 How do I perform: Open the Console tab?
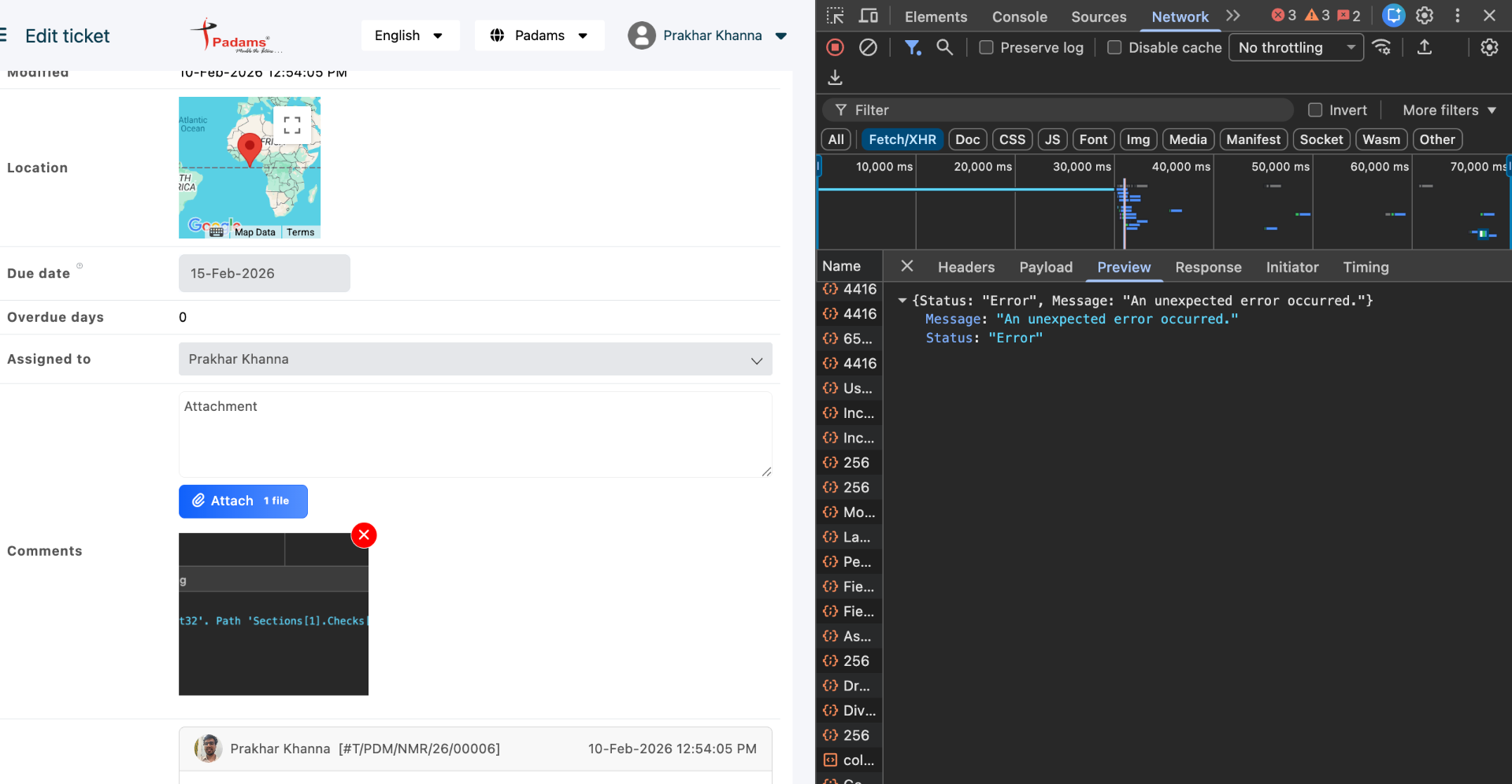pos(1019,17)
